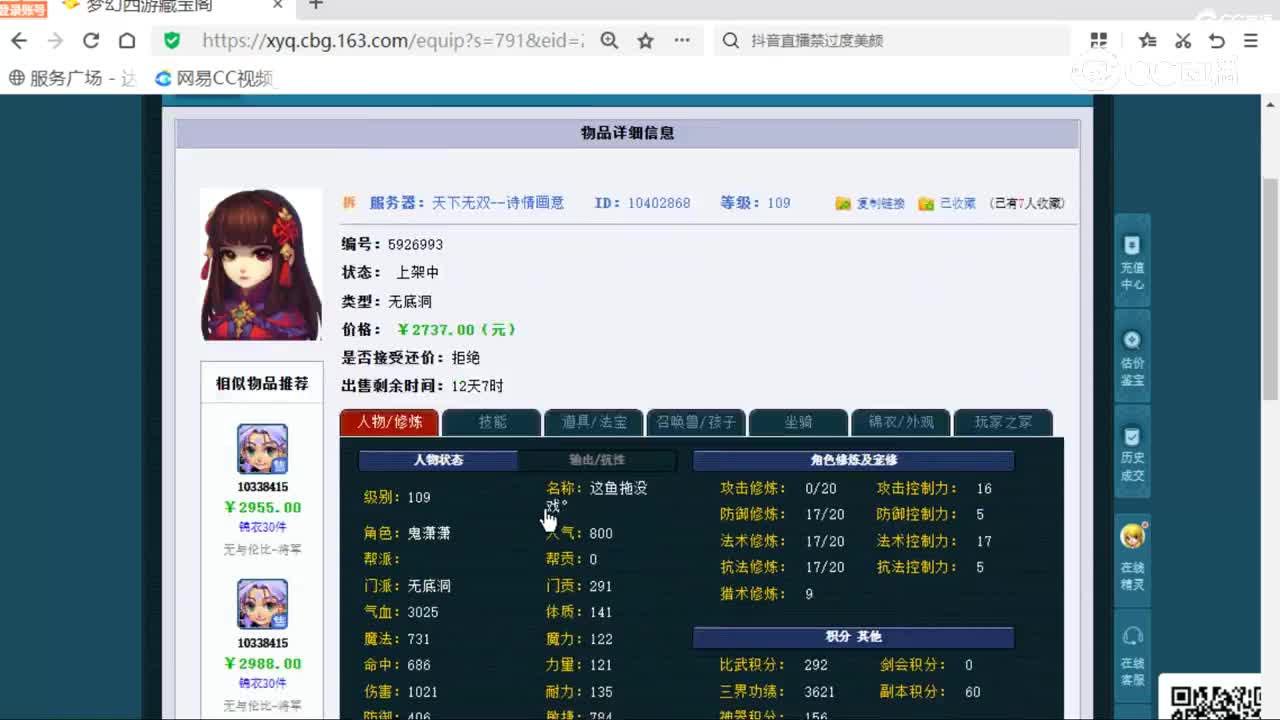
Task: Click the browser bookmark star icon
Action: [x=645, y=41]
